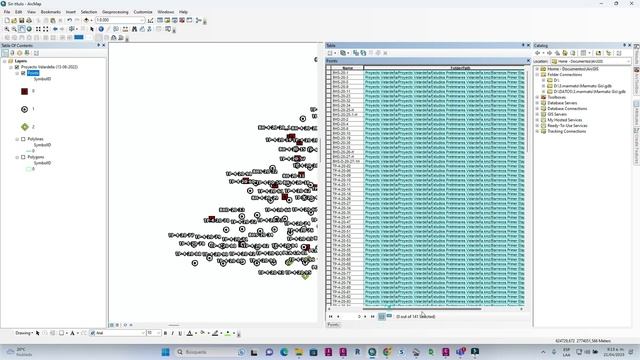Open the Catalog Location dropdown
The height and width of the screenshot is (360, 640).
(x=628, y=61)
